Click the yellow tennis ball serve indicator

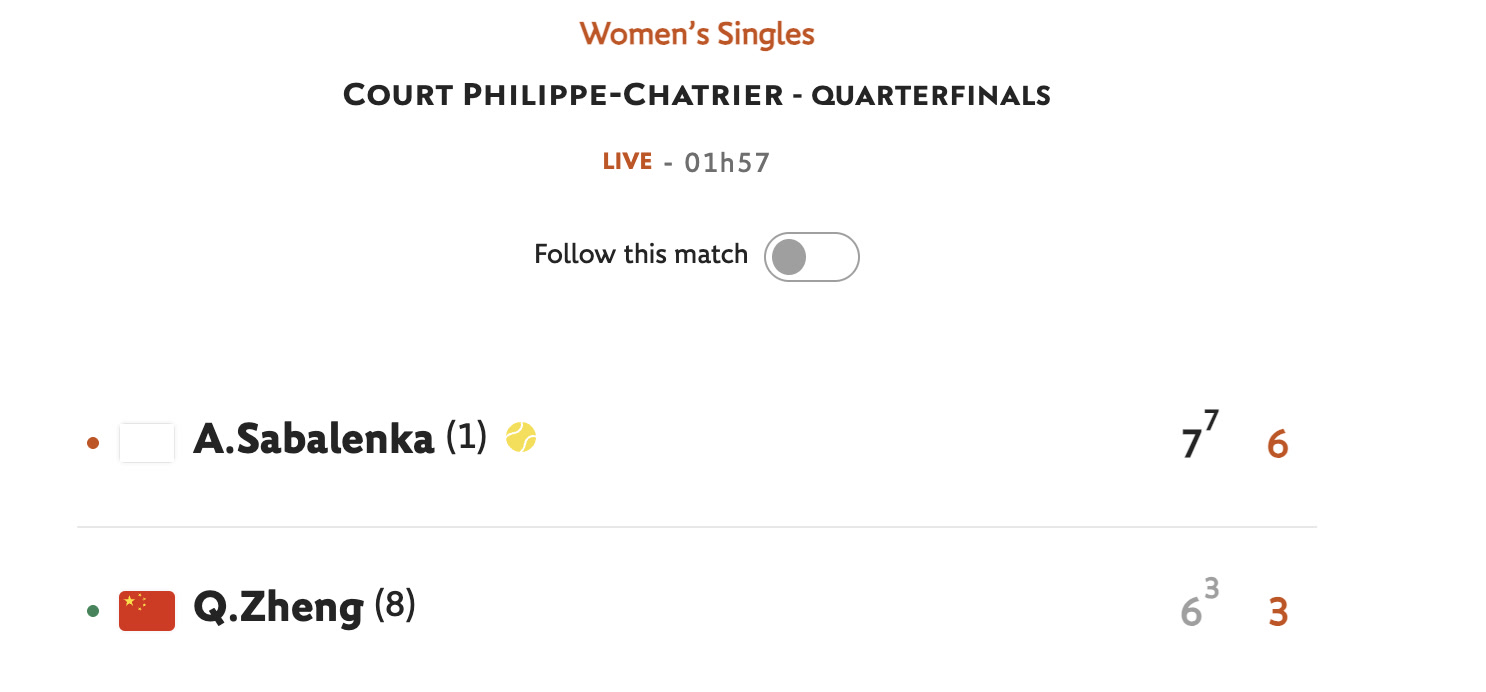click(x=521, y=437)
